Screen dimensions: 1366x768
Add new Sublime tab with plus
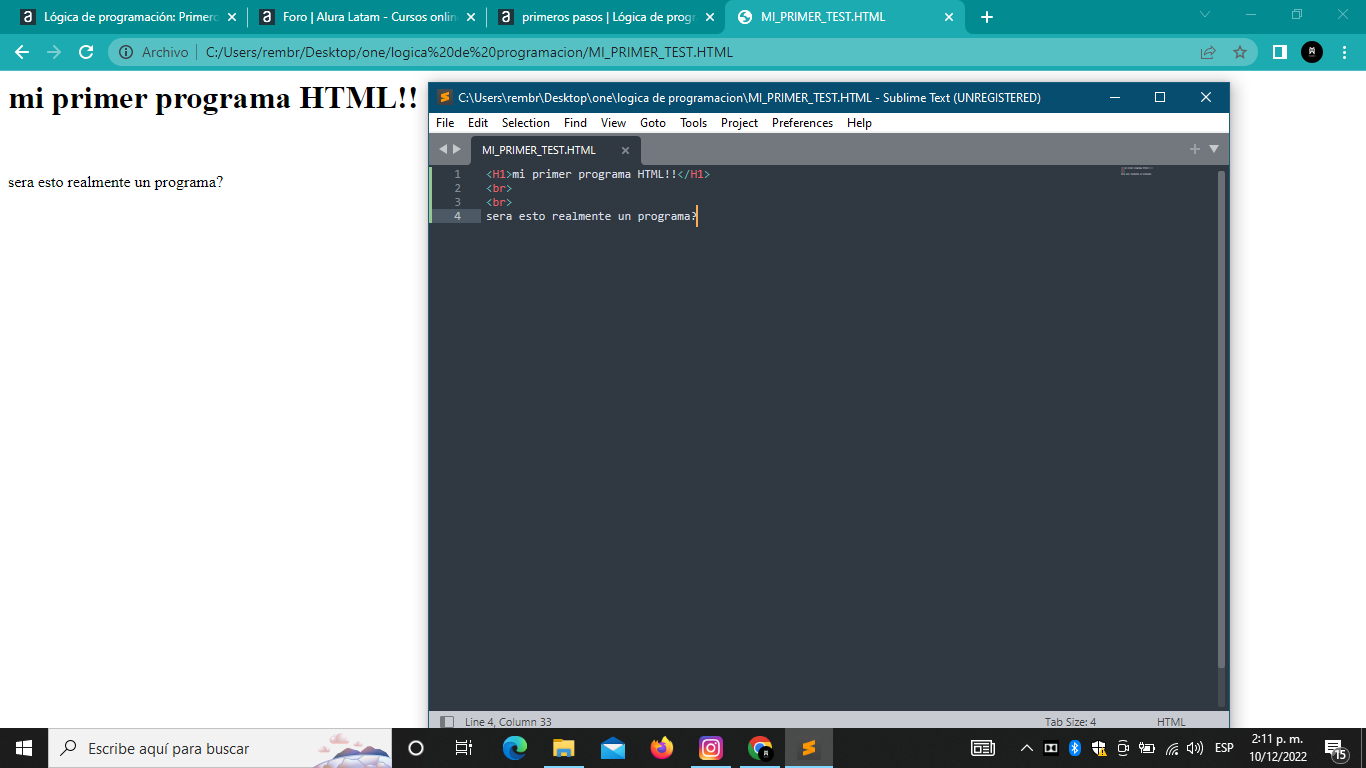1194,149
